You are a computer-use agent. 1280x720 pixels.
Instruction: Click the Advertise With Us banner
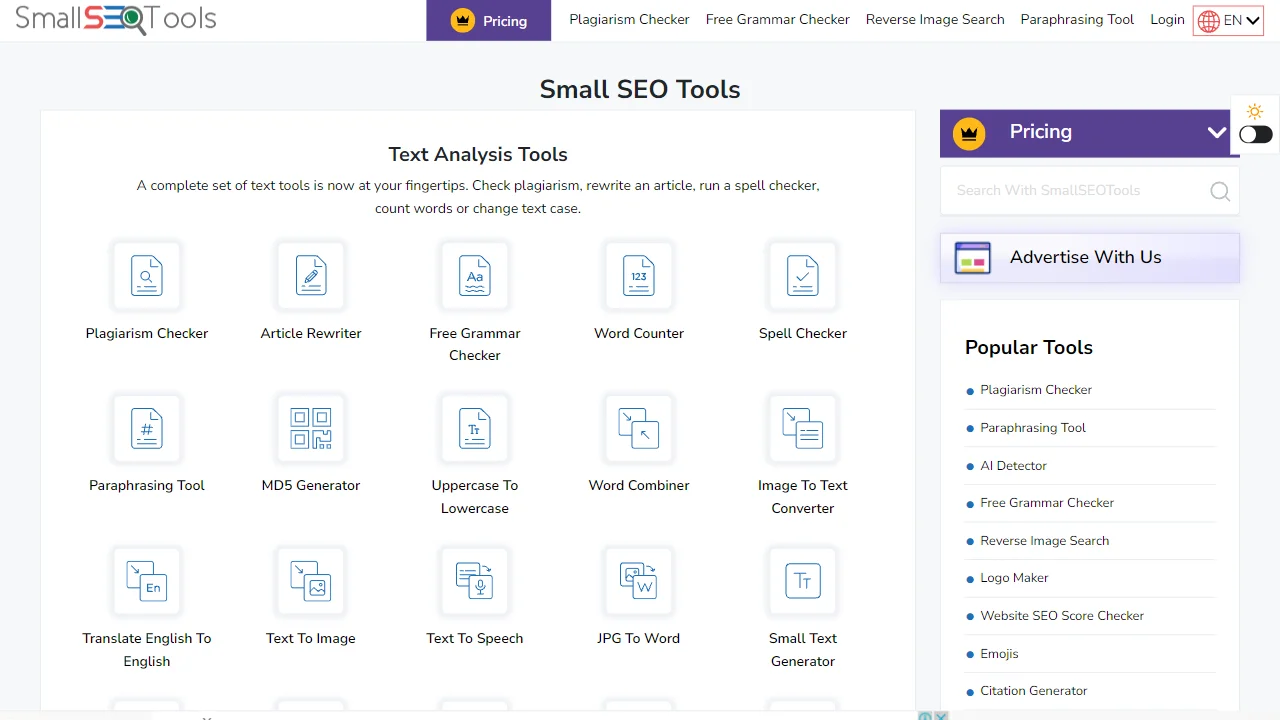pyautogui.click(x=1090, y=258)
